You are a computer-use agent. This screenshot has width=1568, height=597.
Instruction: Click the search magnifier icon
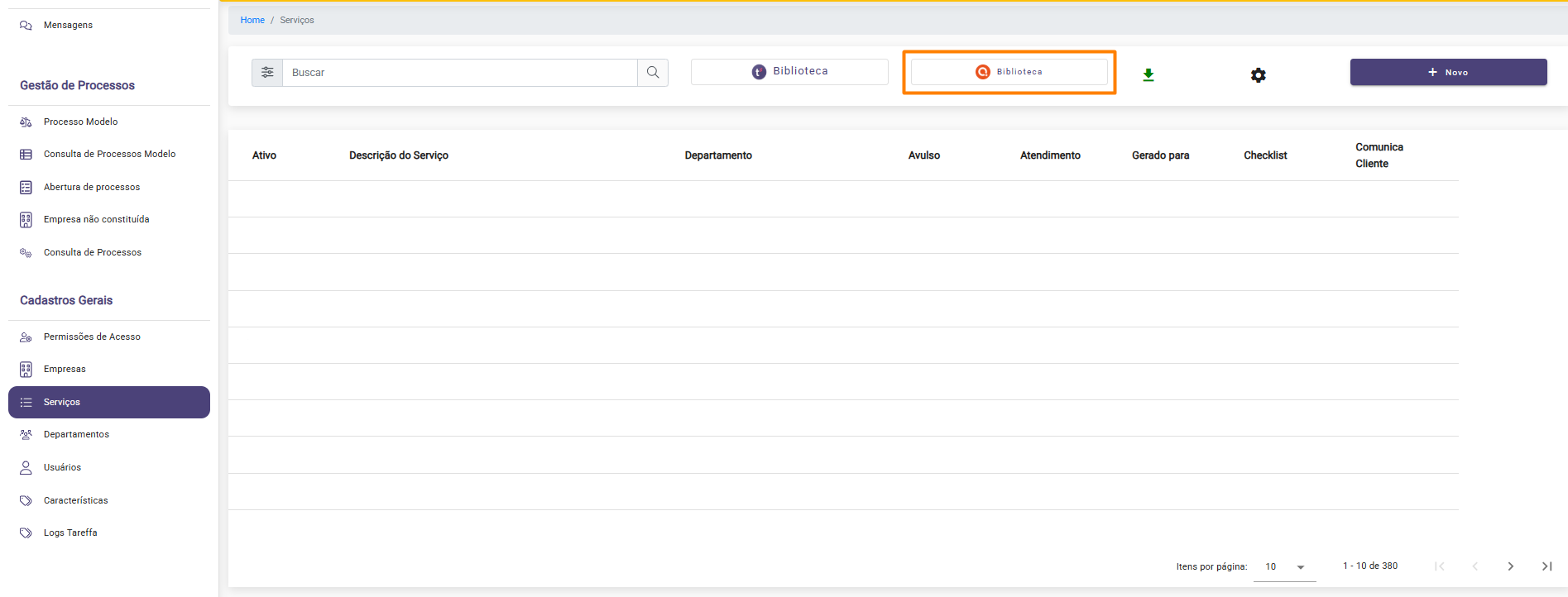tap(653, 73)
